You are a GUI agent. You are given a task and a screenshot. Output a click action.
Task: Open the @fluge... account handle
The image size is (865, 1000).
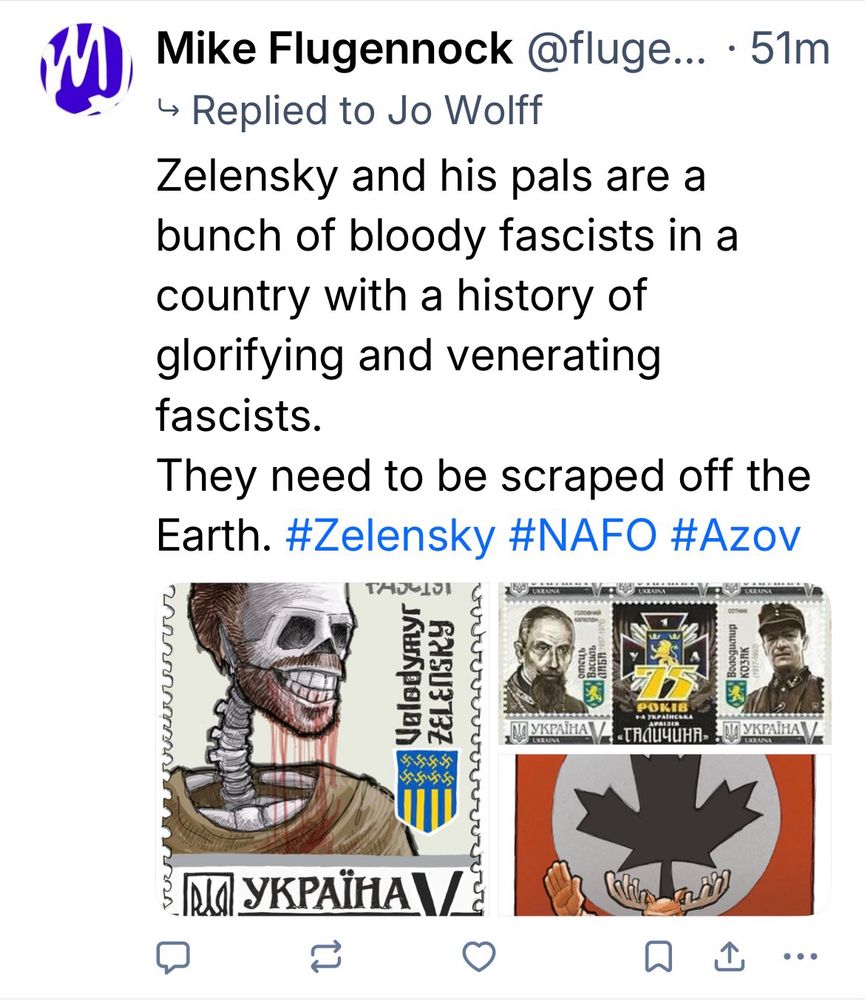[x=616, y=50]
